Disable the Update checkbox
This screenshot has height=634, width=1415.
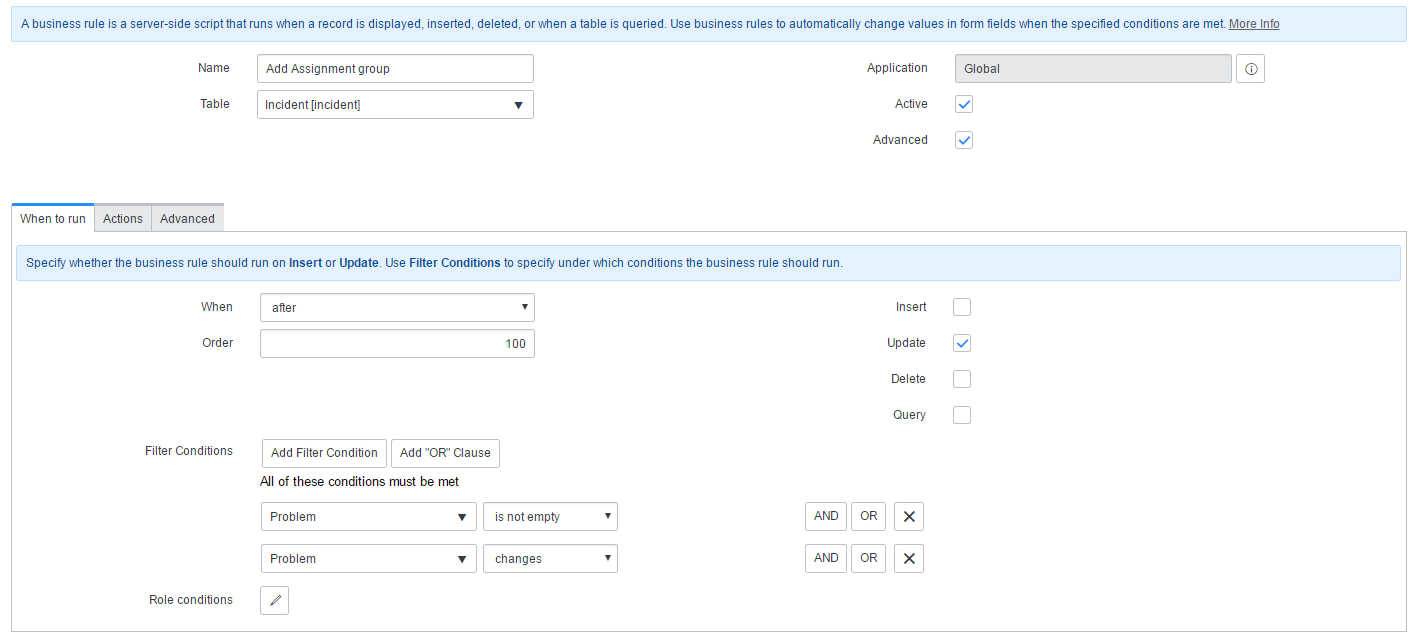point(962,343)
